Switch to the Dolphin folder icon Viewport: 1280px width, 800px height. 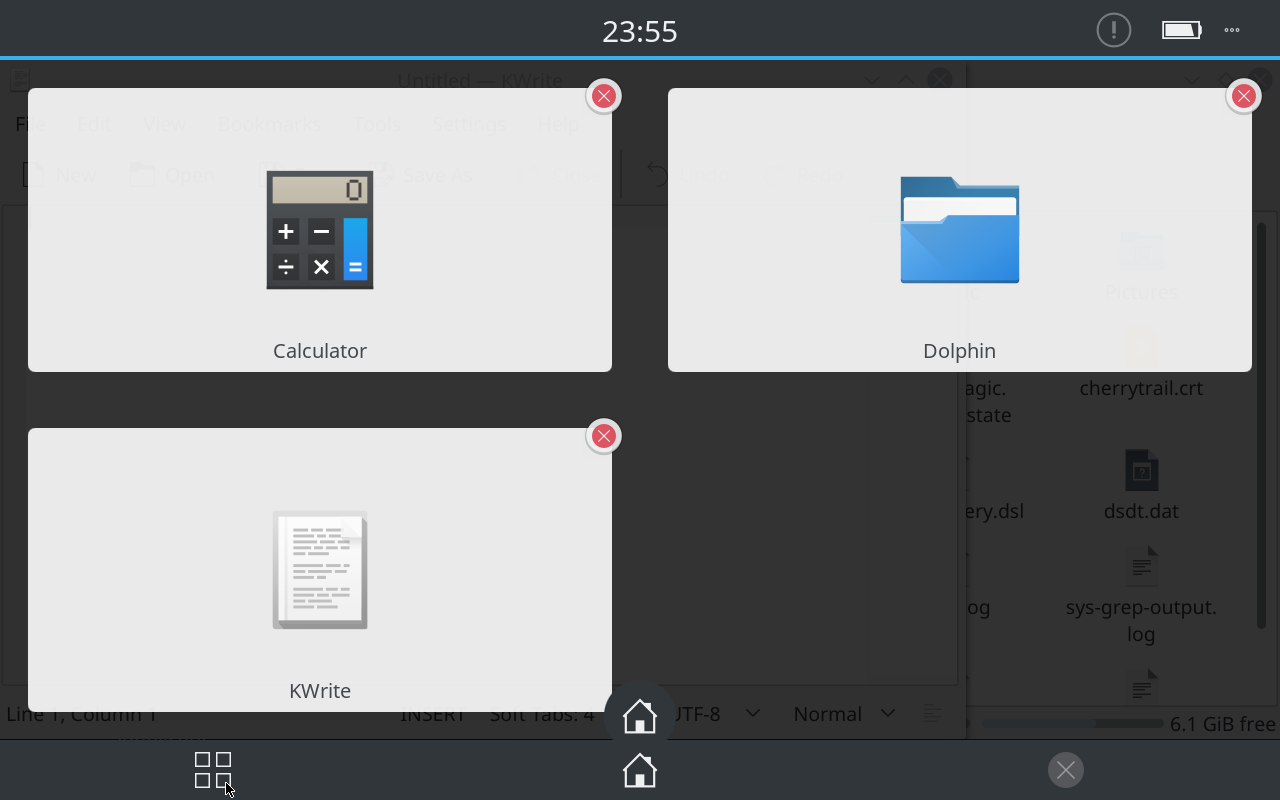point(959,230)
